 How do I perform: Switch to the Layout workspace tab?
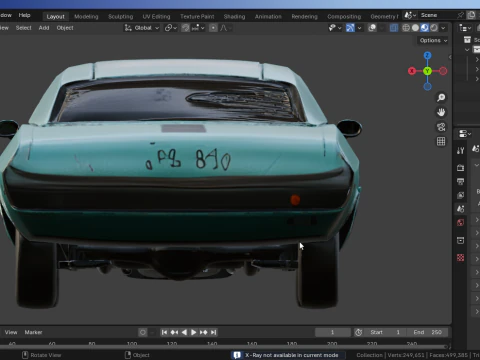[55, 16]
